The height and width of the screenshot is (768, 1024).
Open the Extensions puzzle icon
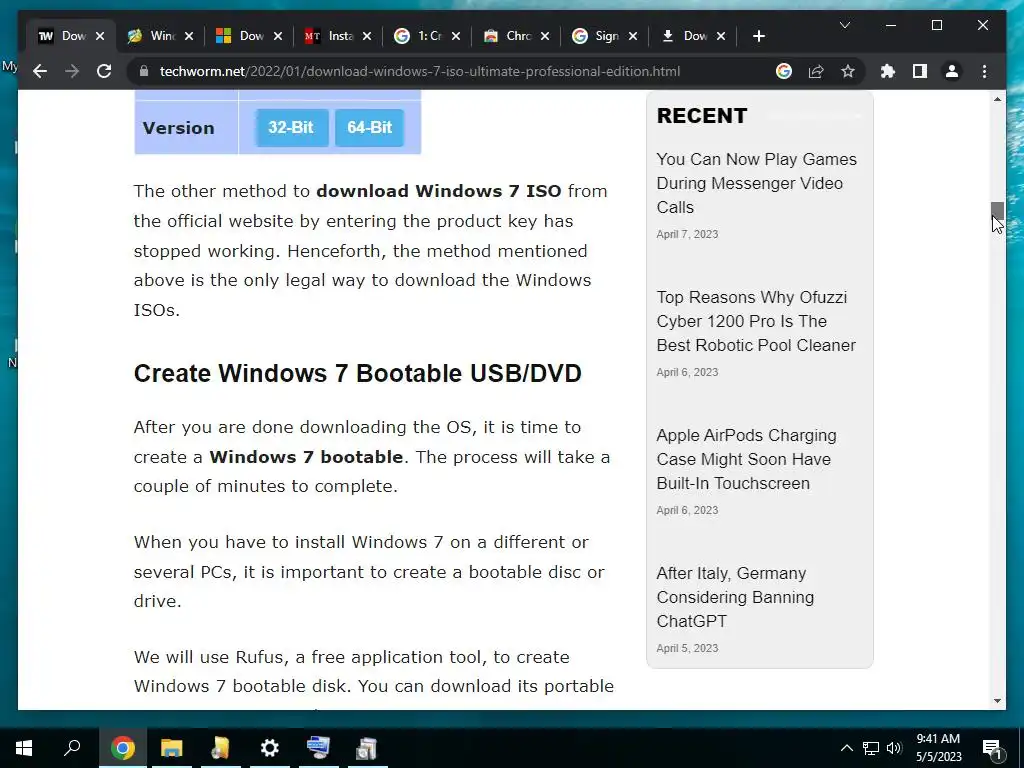coord(888,71)
